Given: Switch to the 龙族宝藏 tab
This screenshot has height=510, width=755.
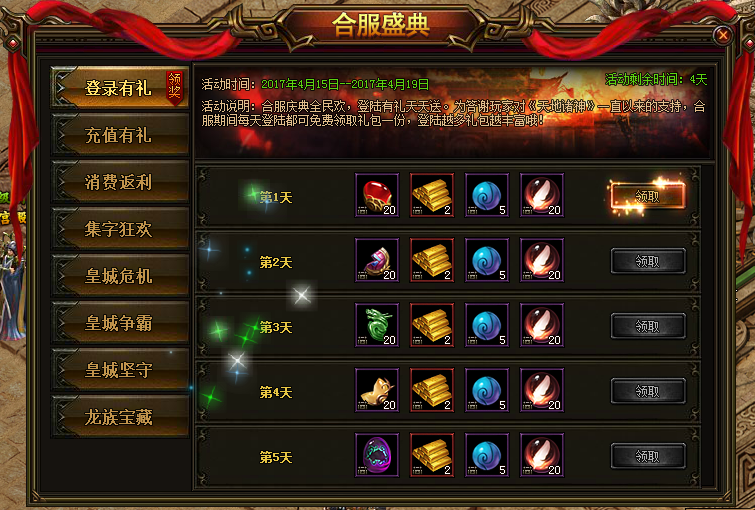Looking at the screenshot, I should 120,417.
